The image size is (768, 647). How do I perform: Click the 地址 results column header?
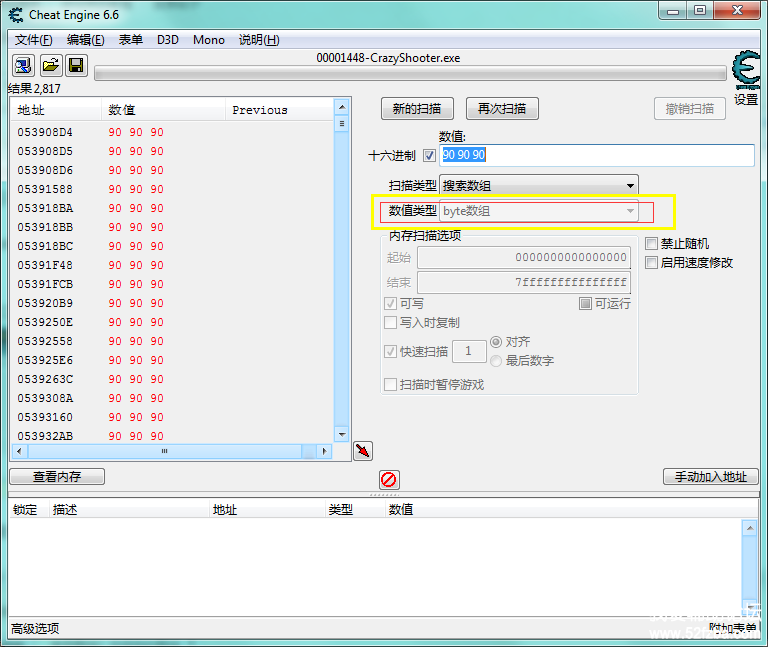pos(56,110)
